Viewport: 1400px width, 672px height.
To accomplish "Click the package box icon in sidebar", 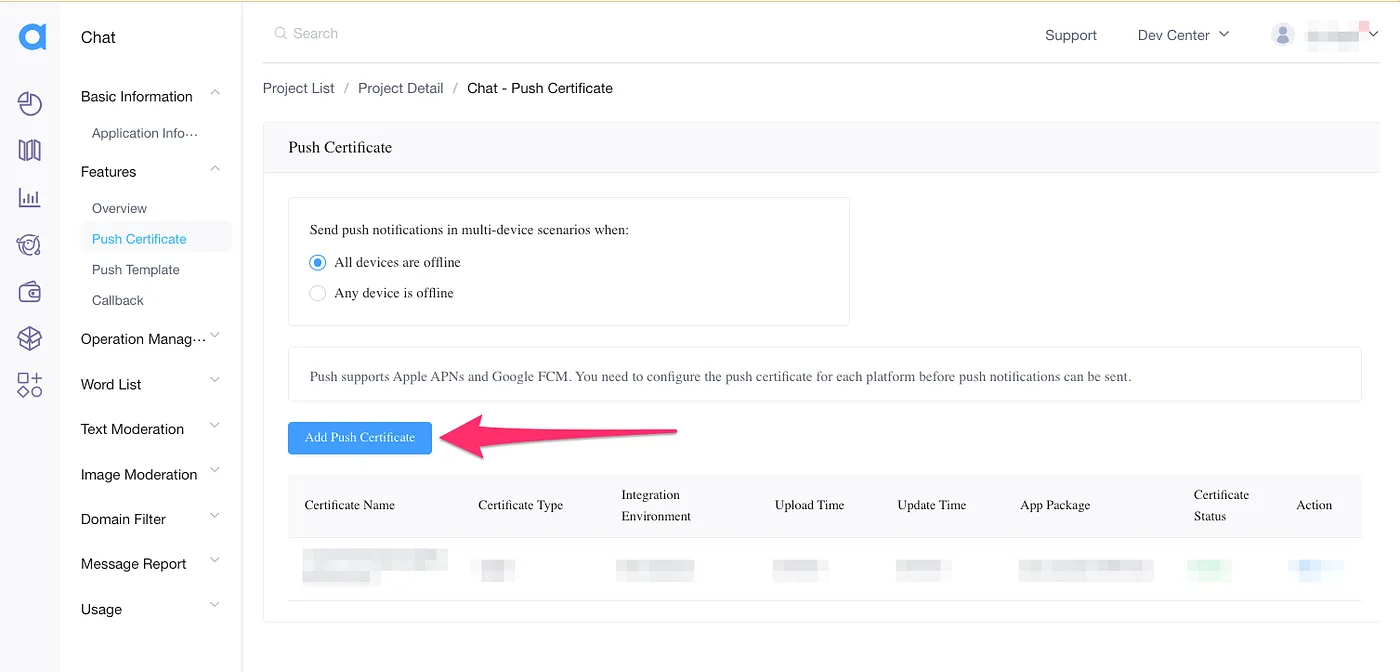I will tap(30, 339).
